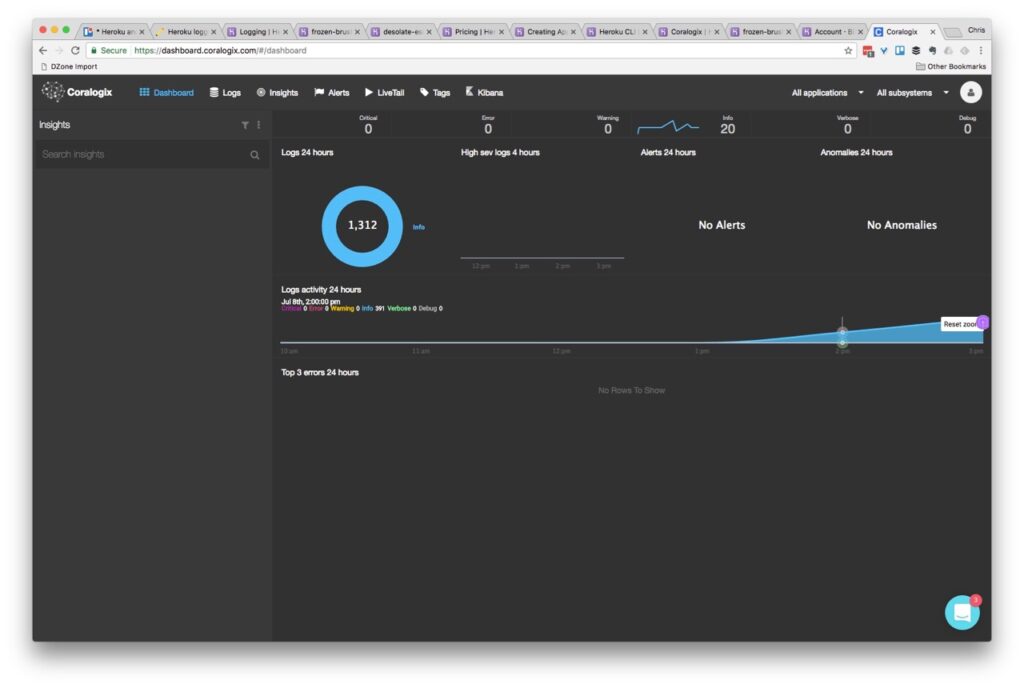This screenshot has height=688, width=1024.
Task: Close the active Coralogix browser tab
Action: (933, 31)
